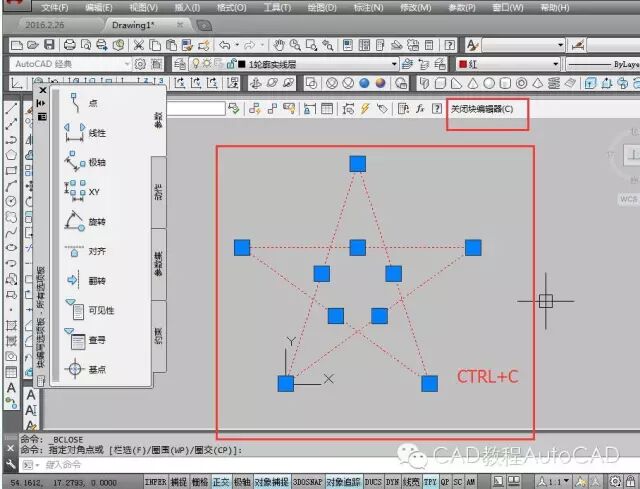Select the 查寻 lookup parameter tool
Image resolution: width=640 pixels, height=489 pixels.
point(85,340)
